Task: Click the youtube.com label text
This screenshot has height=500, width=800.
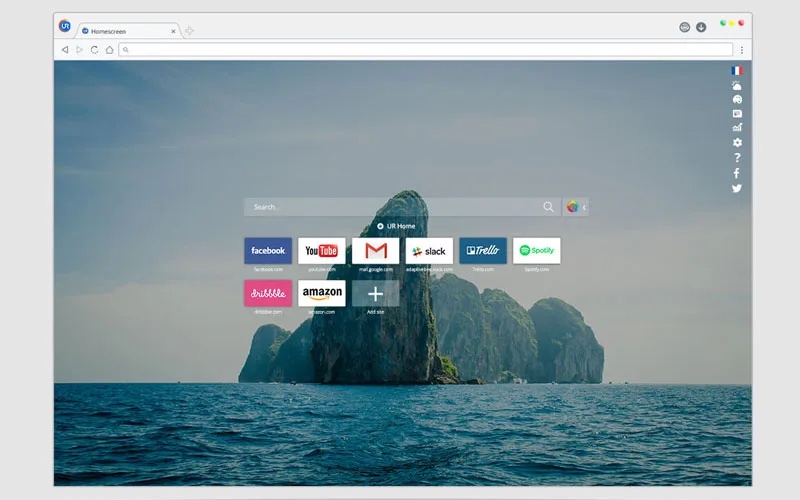Action: tap(321, 269)
